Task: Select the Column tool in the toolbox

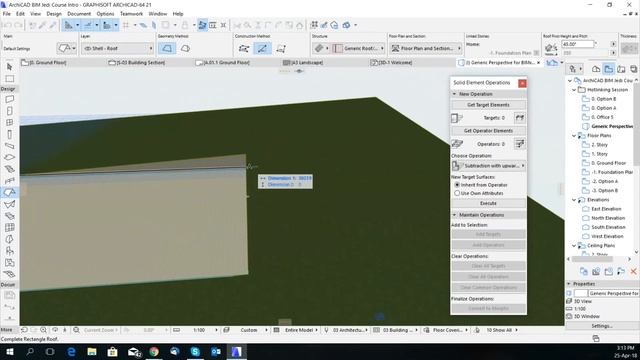Action: (x=9, y=134)
